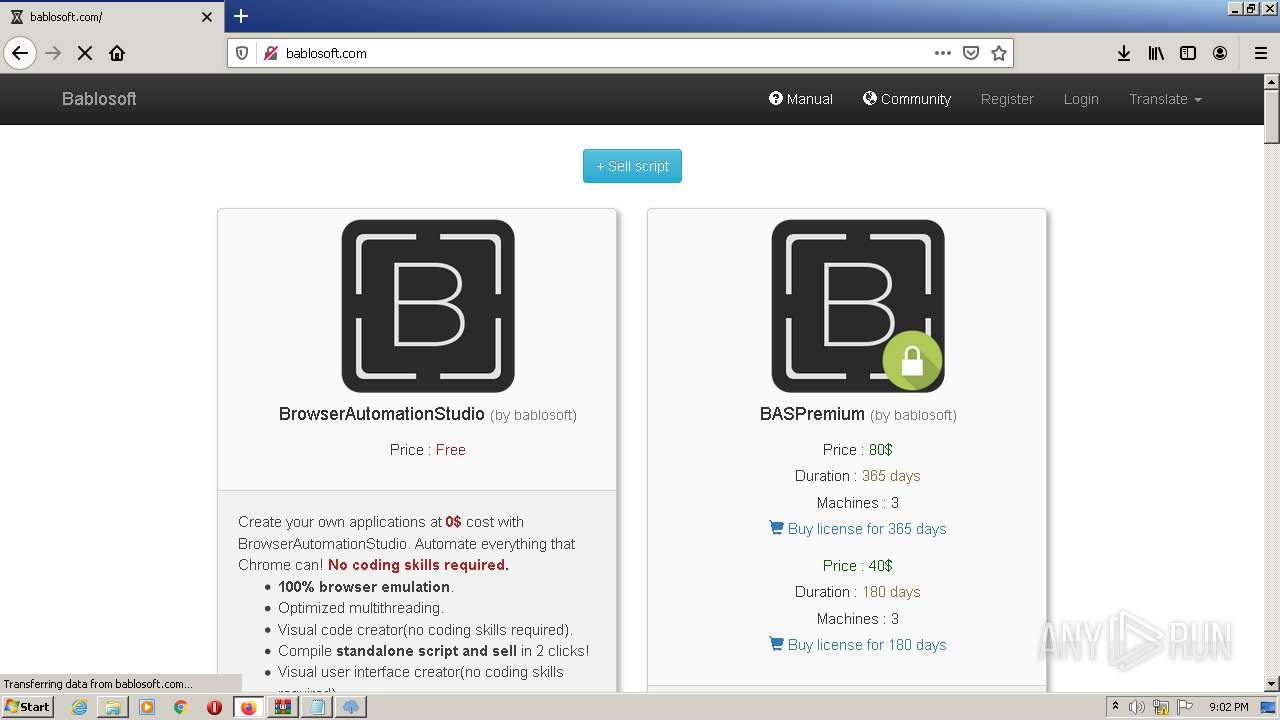Show hidden system tray icons
The height and width of the screenshot is (720, 1280).
click(1115, 707)
